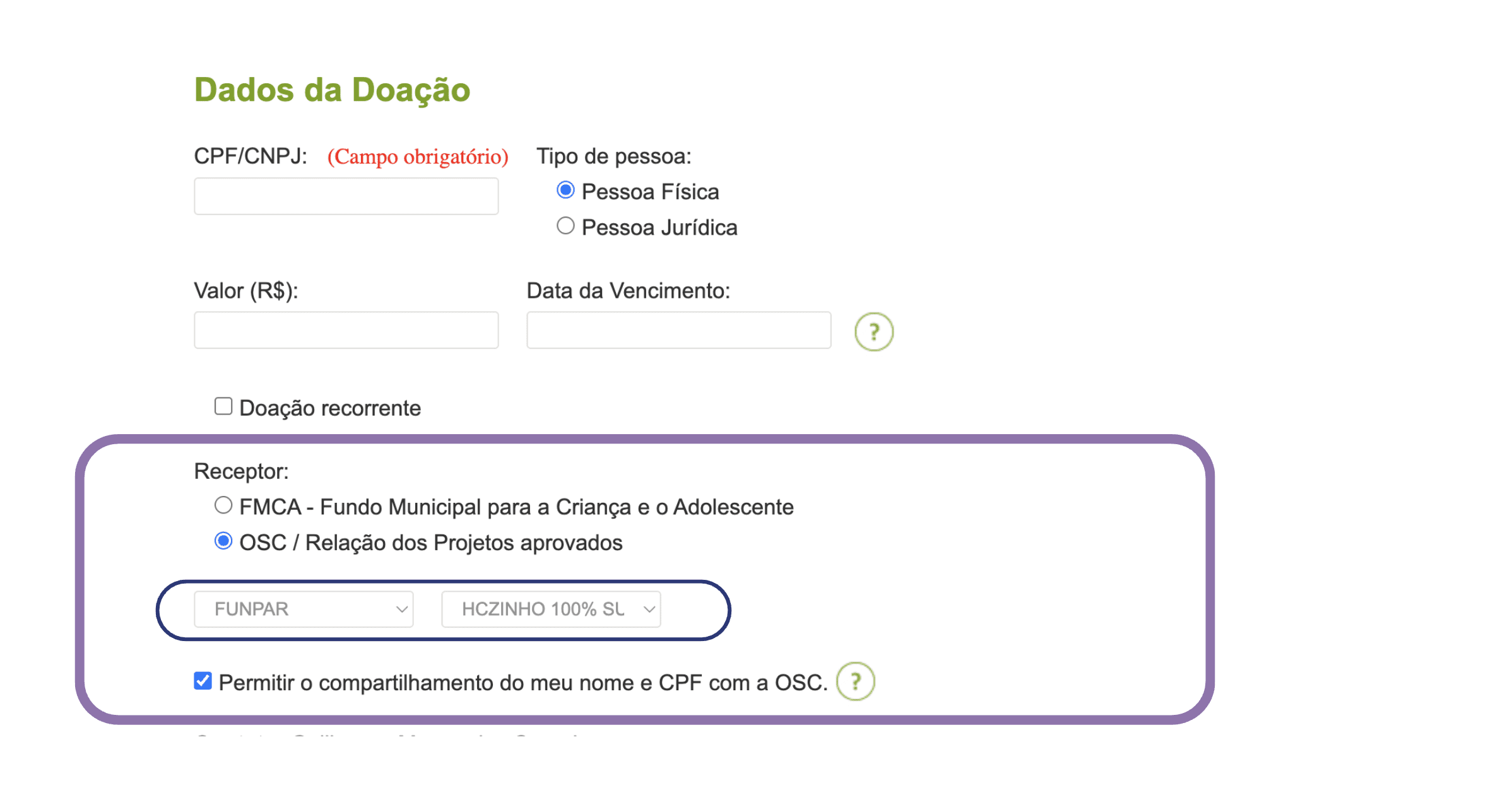Click the chevron arrow of the FUNPAR select
This screenshot has width=1512, height=795.
point(401,609)
